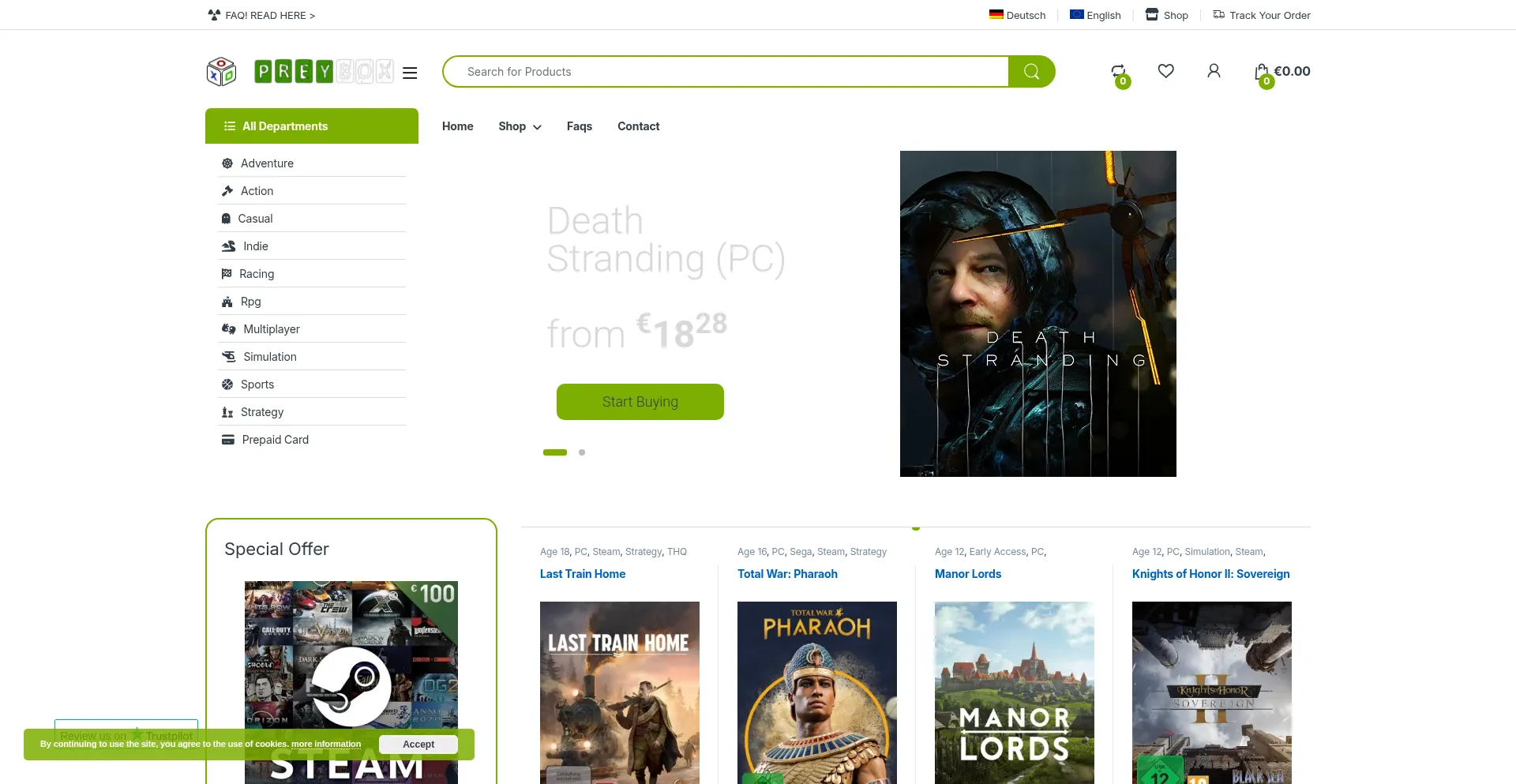This screenshot has width=1516, height=784.
Task: Open the Faqs menu item
Action: tap(580, 126)
